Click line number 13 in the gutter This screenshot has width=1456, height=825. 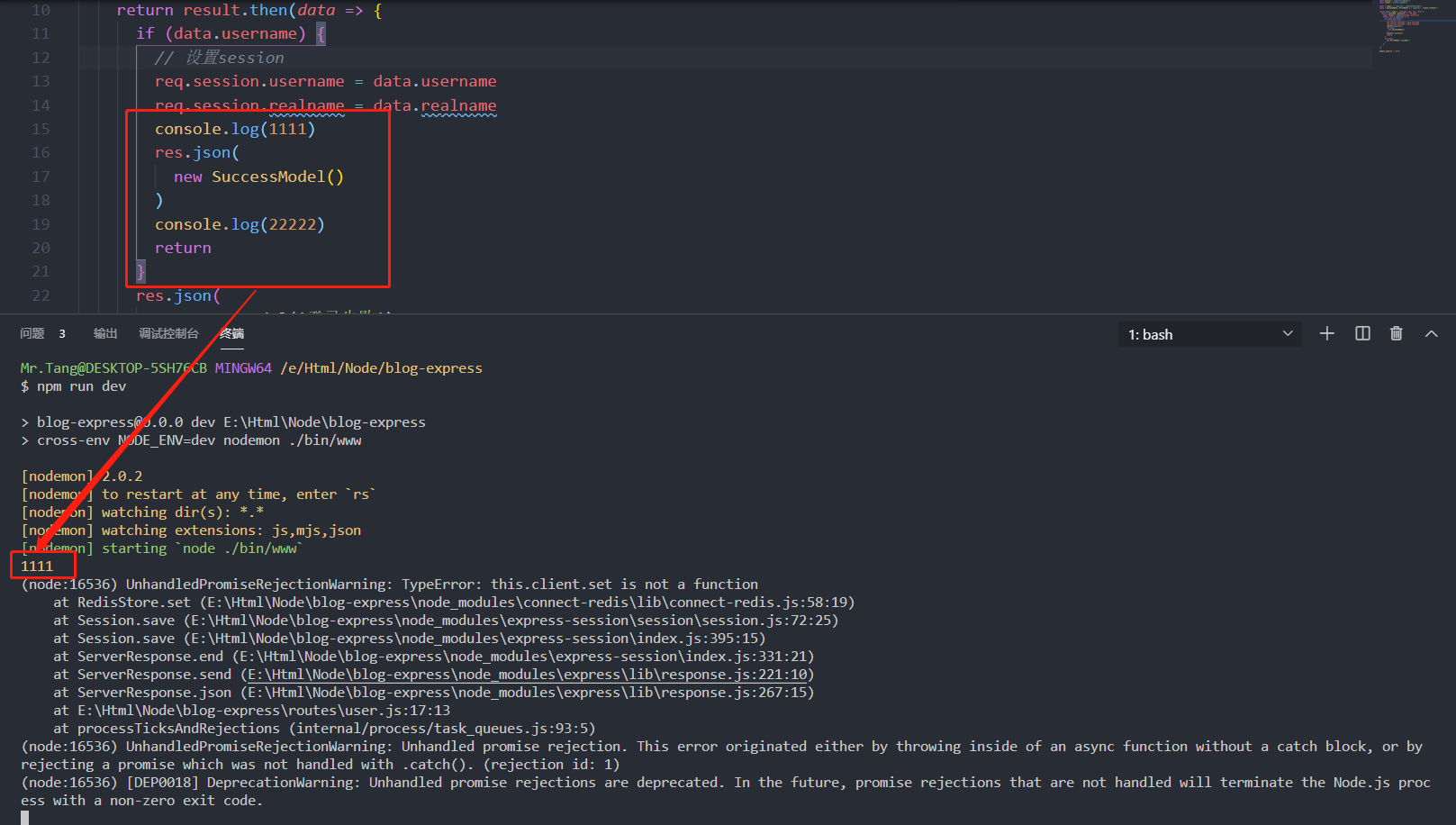pyautogui.click(x=41, y=81)
